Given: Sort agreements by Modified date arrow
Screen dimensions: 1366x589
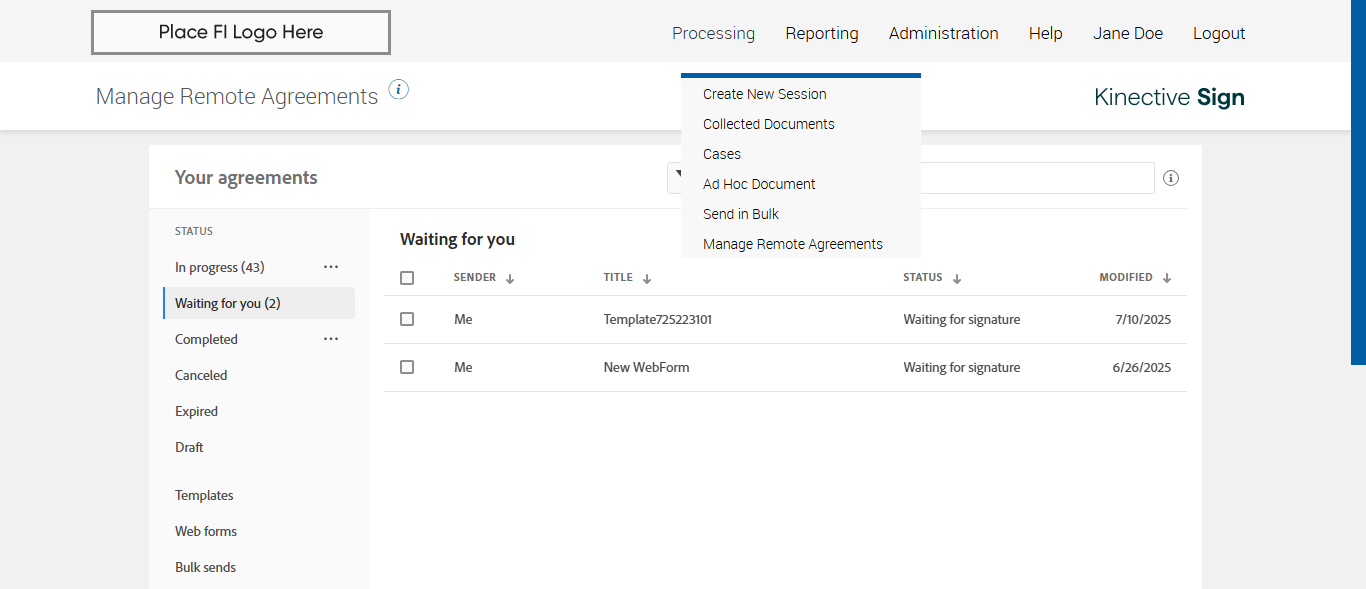Looking at the screenshot, I should (x=1167, y=279).
